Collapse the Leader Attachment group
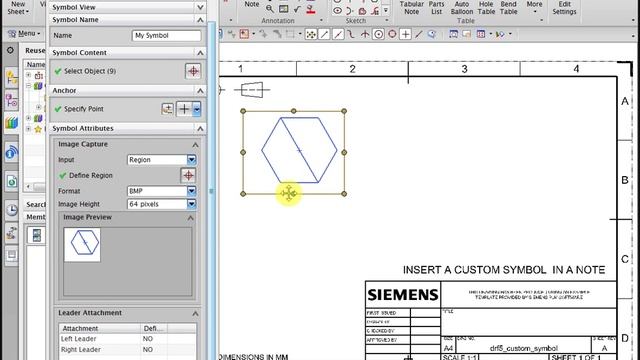 195,313
